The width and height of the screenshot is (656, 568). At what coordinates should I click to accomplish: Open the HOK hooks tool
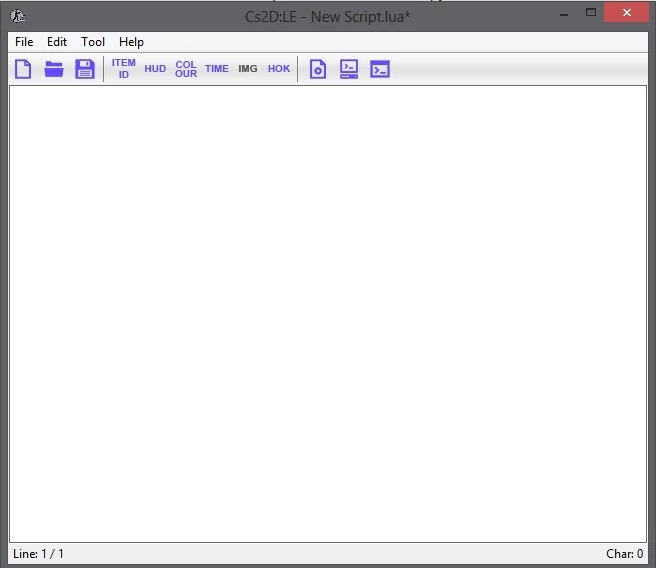(x=279, y=69)
